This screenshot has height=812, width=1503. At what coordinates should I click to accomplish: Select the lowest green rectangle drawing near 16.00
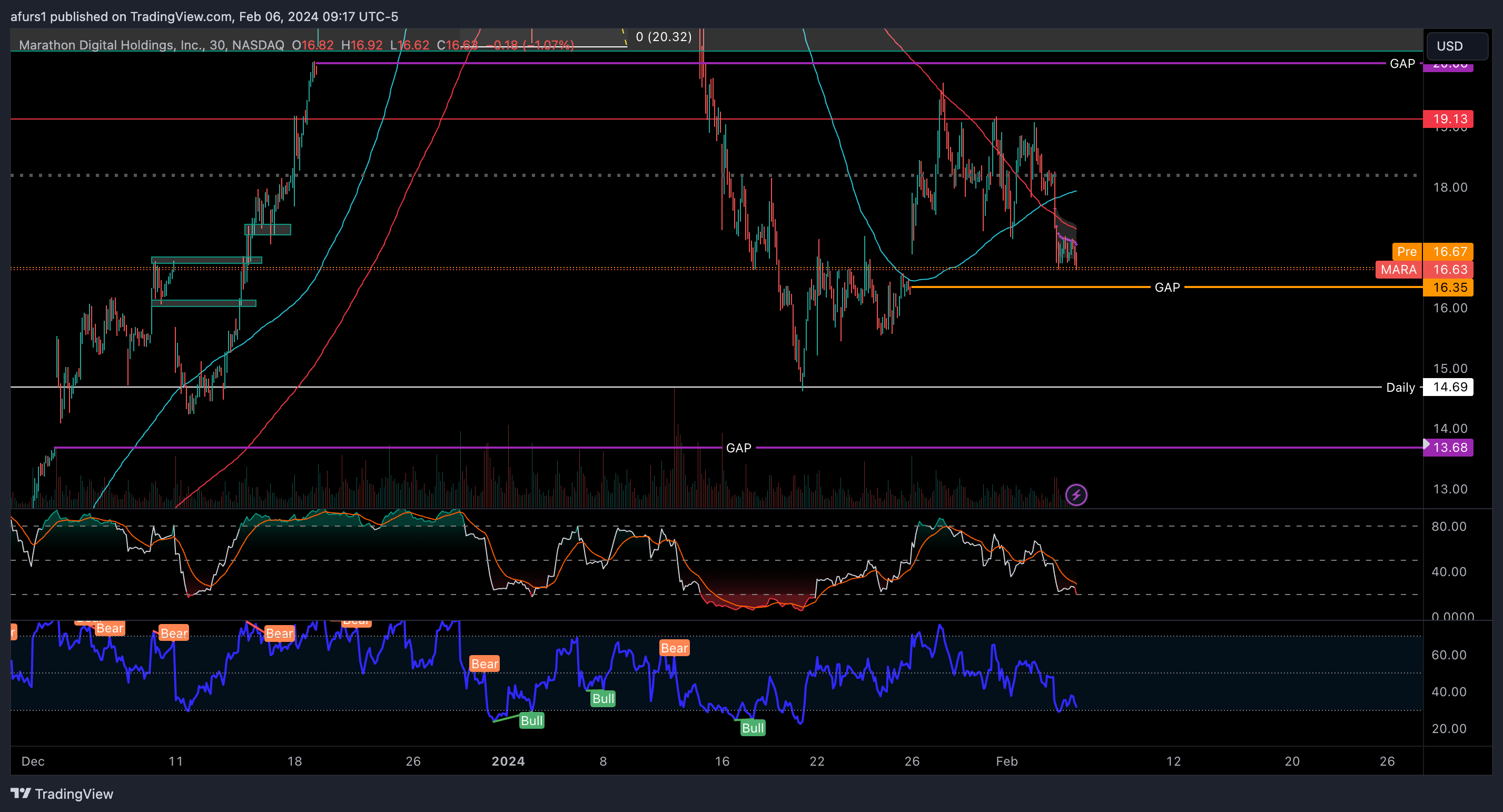click(204, 303)
